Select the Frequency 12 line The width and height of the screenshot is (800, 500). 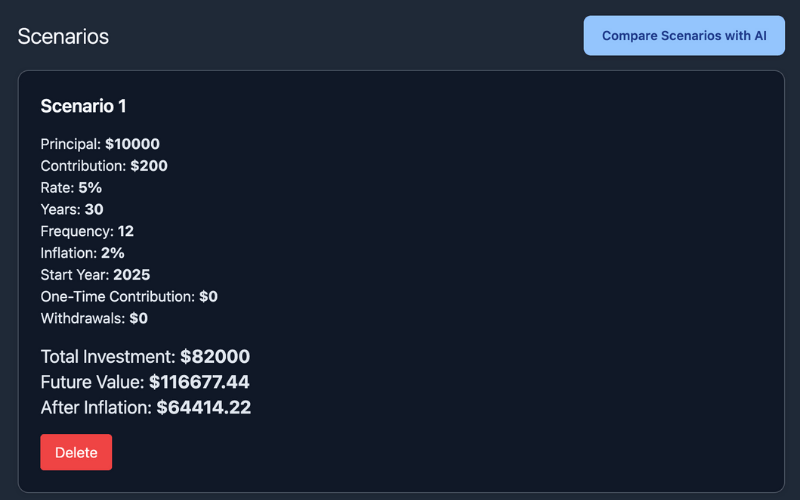tap(87, 231)
